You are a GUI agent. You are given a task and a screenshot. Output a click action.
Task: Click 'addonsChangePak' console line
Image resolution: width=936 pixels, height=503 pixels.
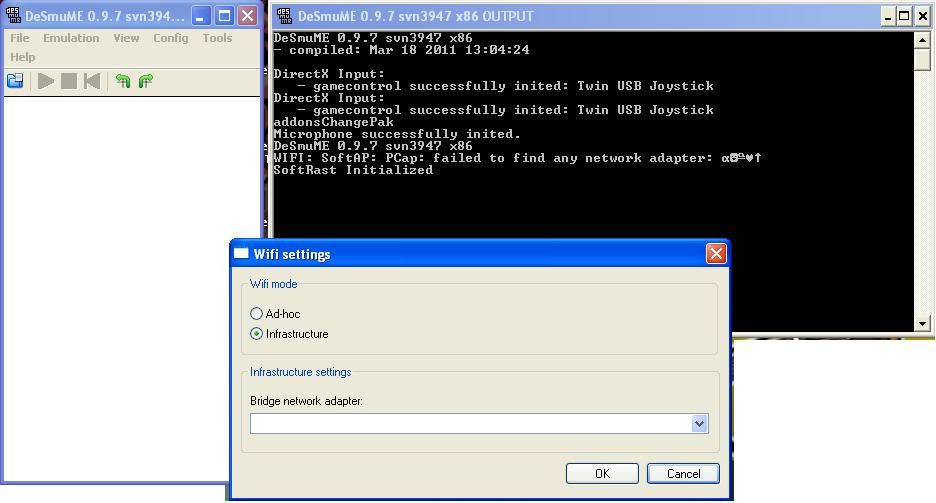point(333,122)
